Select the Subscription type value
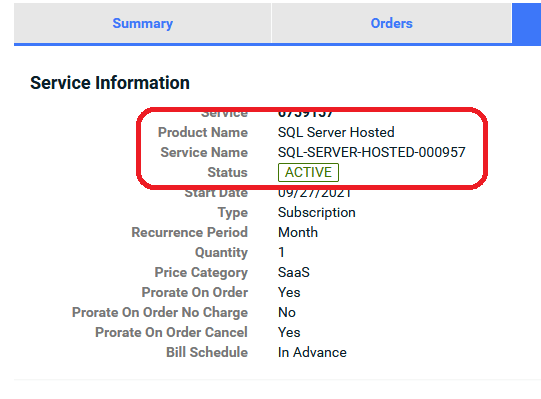This screenshot has width=541, height=399. pos(317,212)
